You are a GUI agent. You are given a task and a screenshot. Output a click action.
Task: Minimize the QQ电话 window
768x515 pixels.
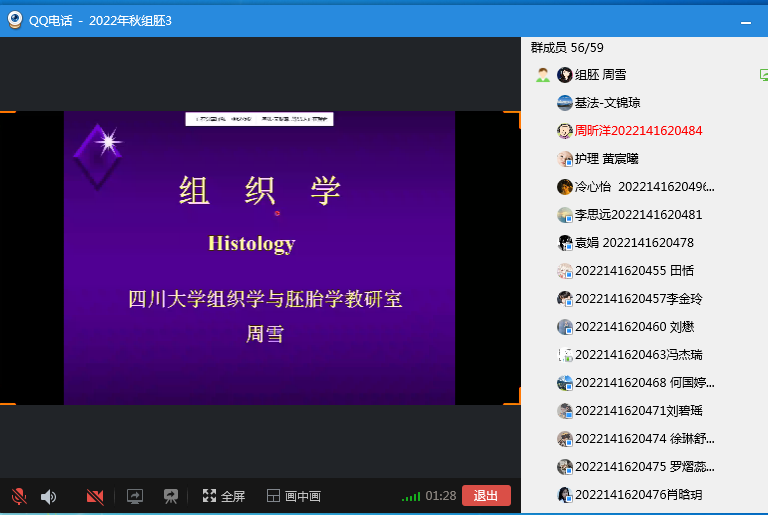point(745,20)
